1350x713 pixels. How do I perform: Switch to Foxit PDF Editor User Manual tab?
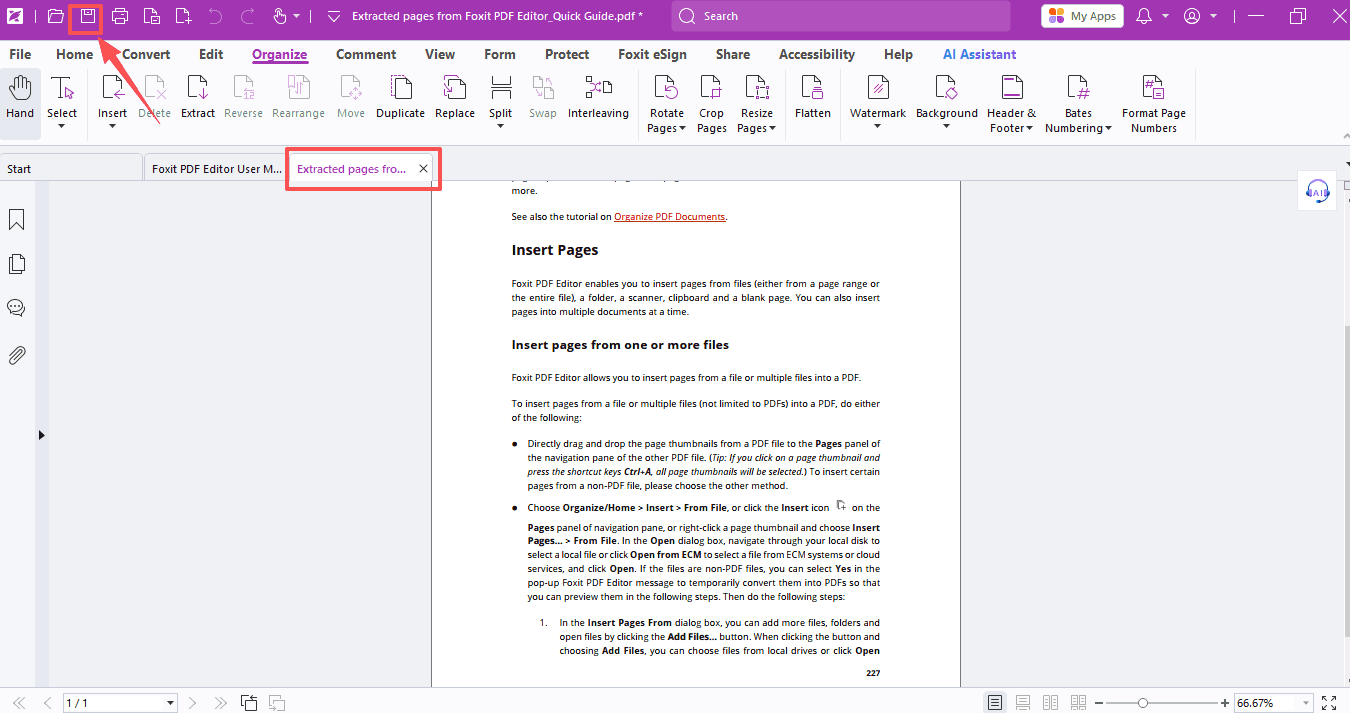tap(216, 168)
